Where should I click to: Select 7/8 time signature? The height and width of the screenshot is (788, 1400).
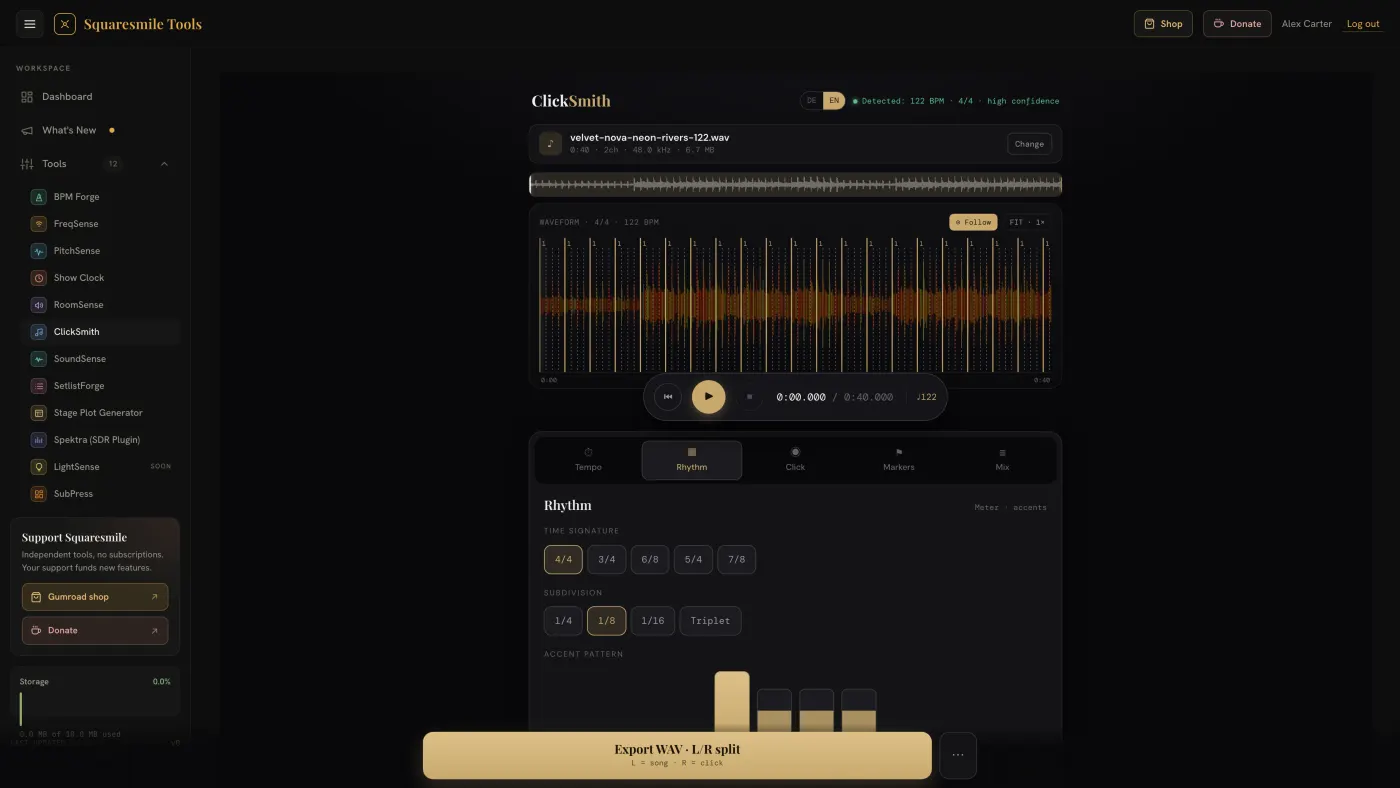737,559
